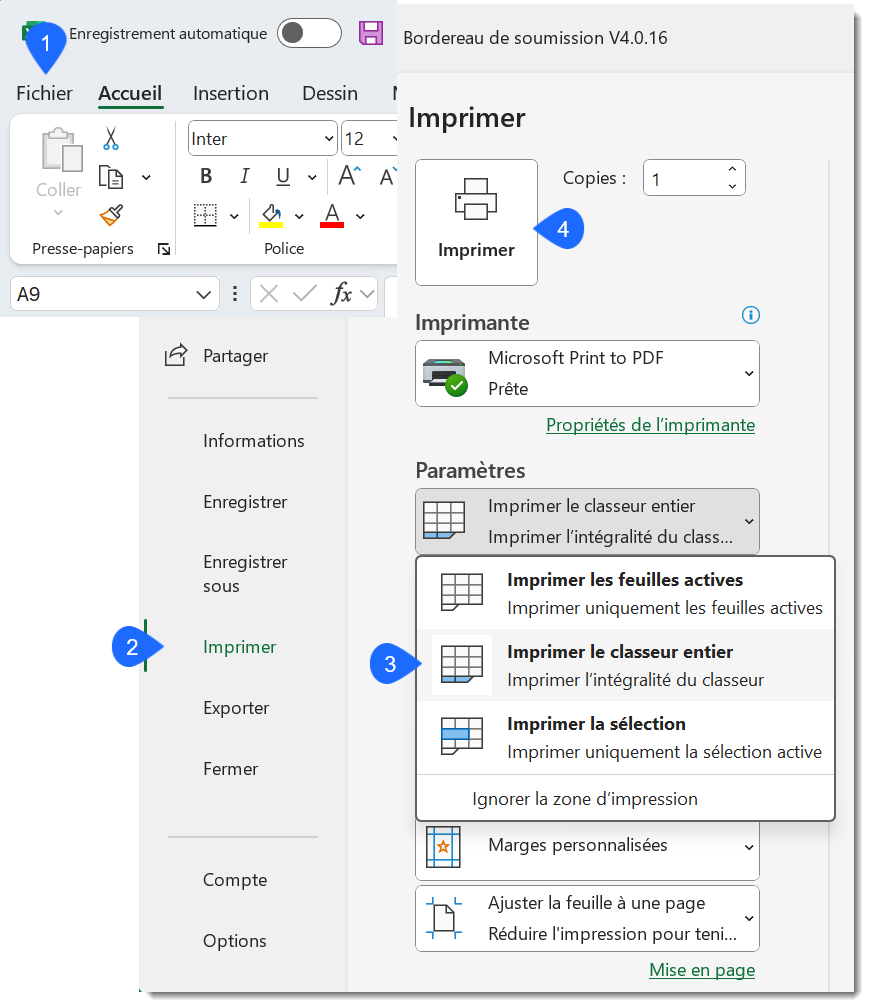Choose Enregistrer in the backstage menu
Viewport: 869px width, 1007px height.
pos(245,502)
